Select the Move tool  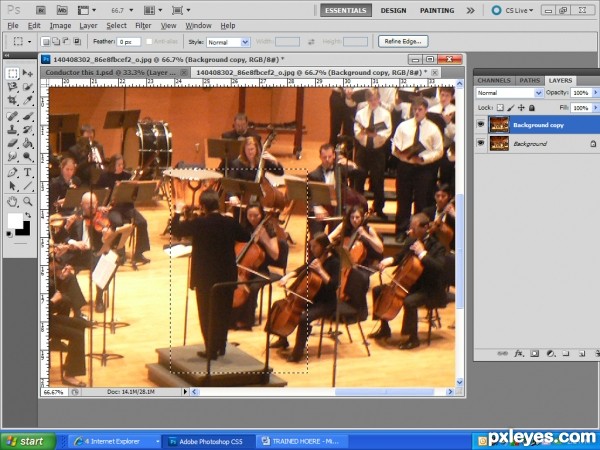tap(28, 73)
